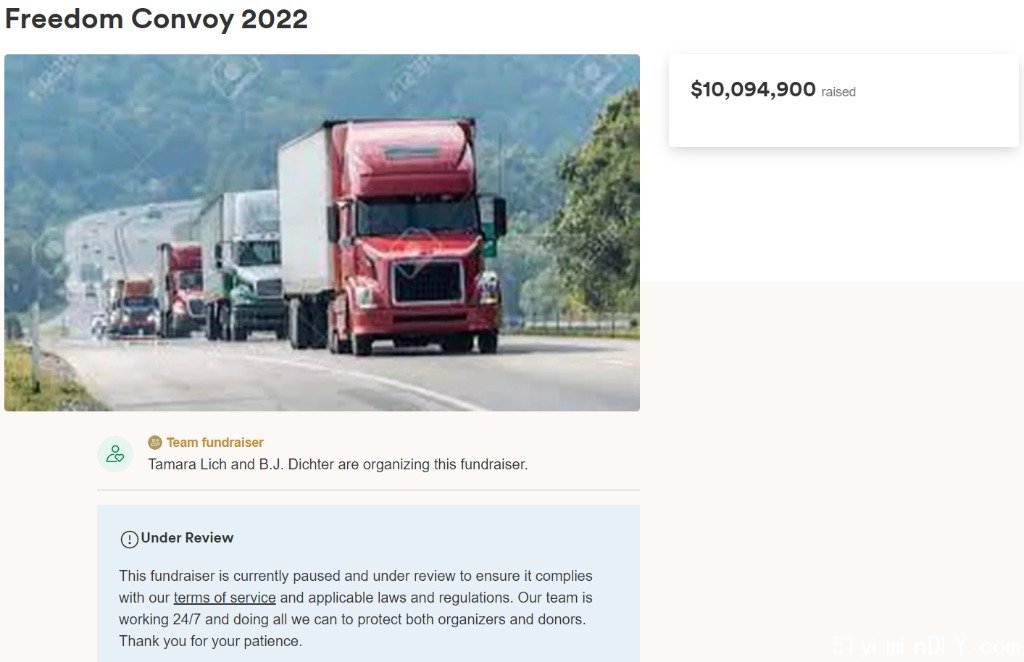Click the Freedom Convoy 2022 title
The image size is (1024, 662).
pos(156,18)
